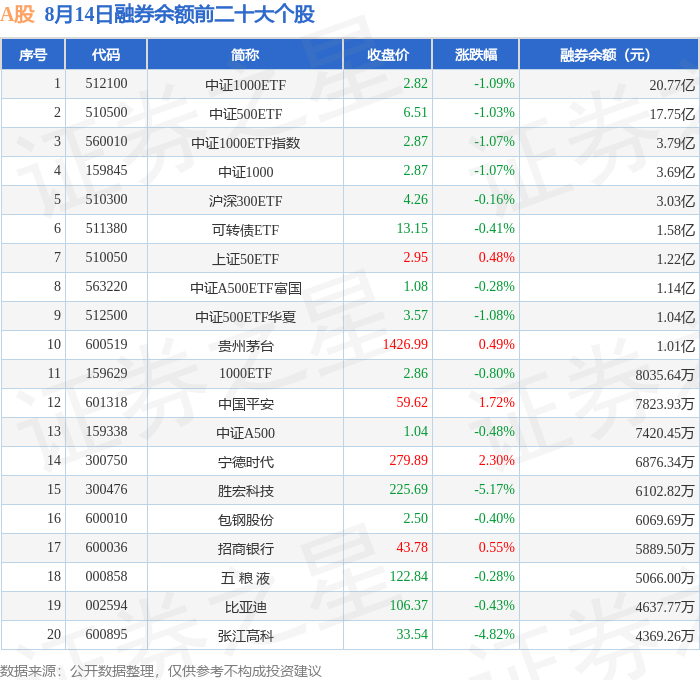The height and width of the screenshot is (680, 700).
Task: Click closing price 13.15
Action: pyautogui.click(x=412, y=228)
